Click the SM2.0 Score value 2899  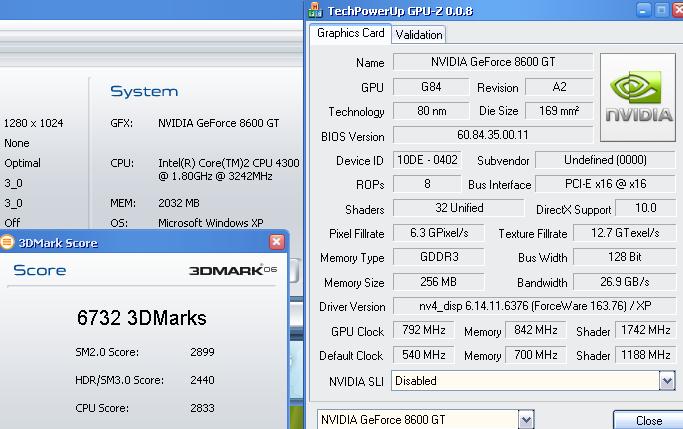pyautogui.click(x=202, y=352)
